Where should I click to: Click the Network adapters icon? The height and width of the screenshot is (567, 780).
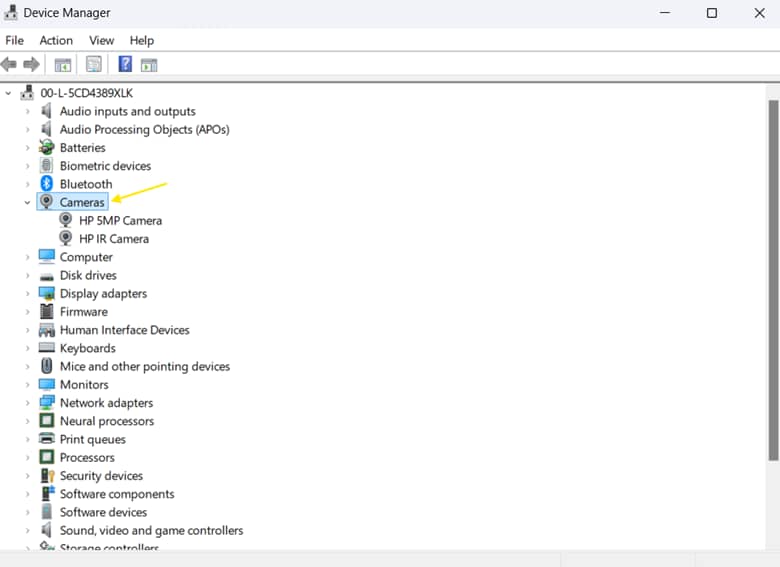pos(47,402)
